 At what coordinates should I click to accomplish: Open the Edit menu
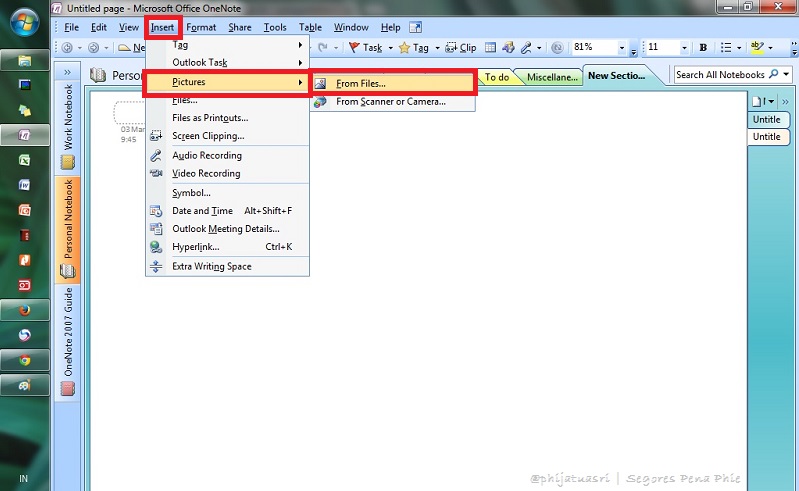tap(98, 28)
